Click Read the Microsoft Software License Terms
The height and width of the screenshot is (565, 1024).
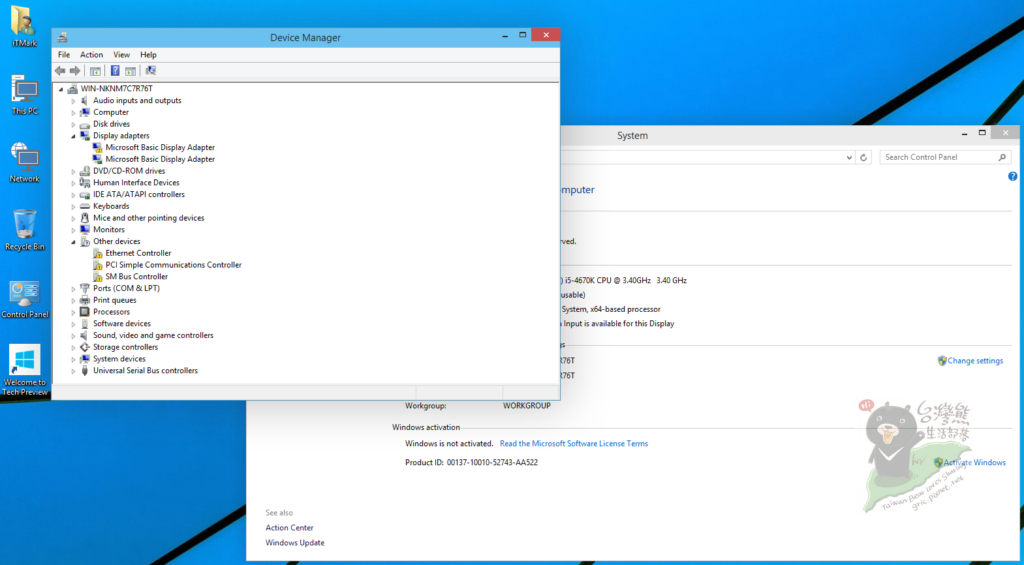point(574,444)
